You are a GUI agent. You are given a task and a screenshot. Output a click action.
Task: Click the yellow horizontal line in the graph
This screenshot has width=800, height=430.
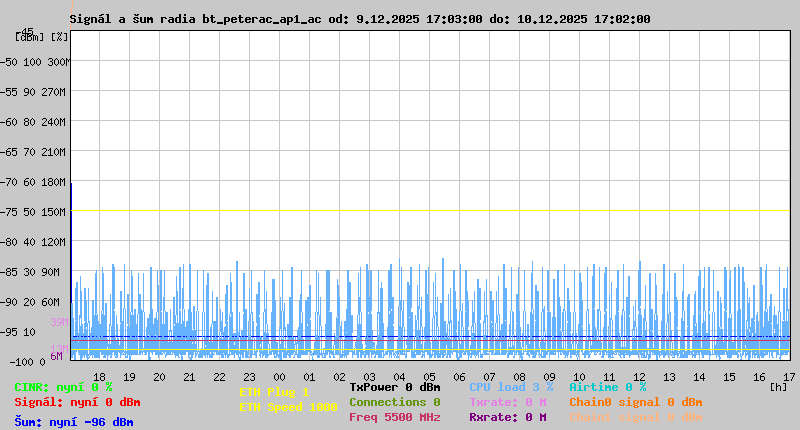coord(430,211)
